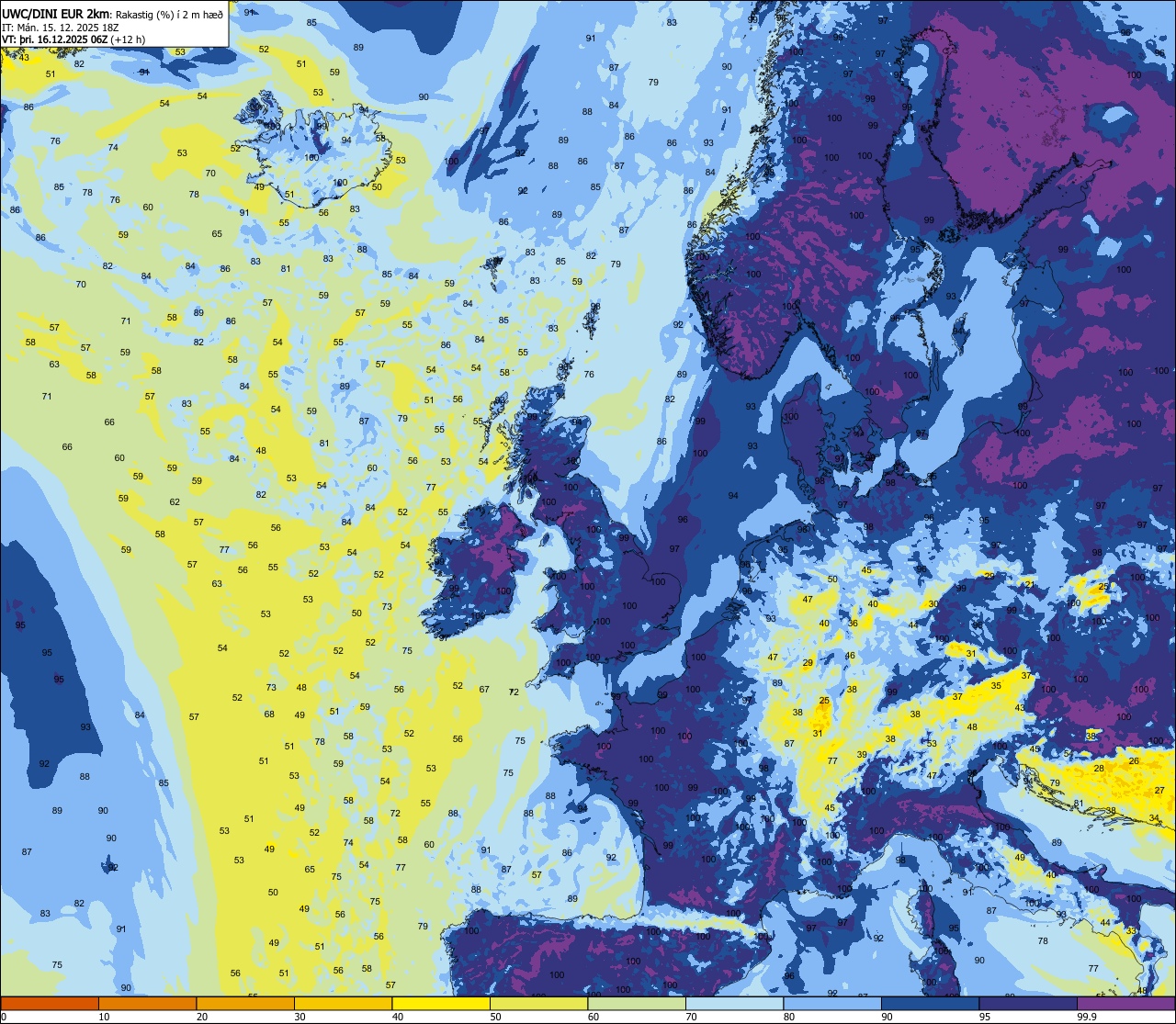Select the 95–99.9 dark navy legend swatch
Image resolution: width=1176 pixels, height=1024 pixels.
click(1028, 1004)
